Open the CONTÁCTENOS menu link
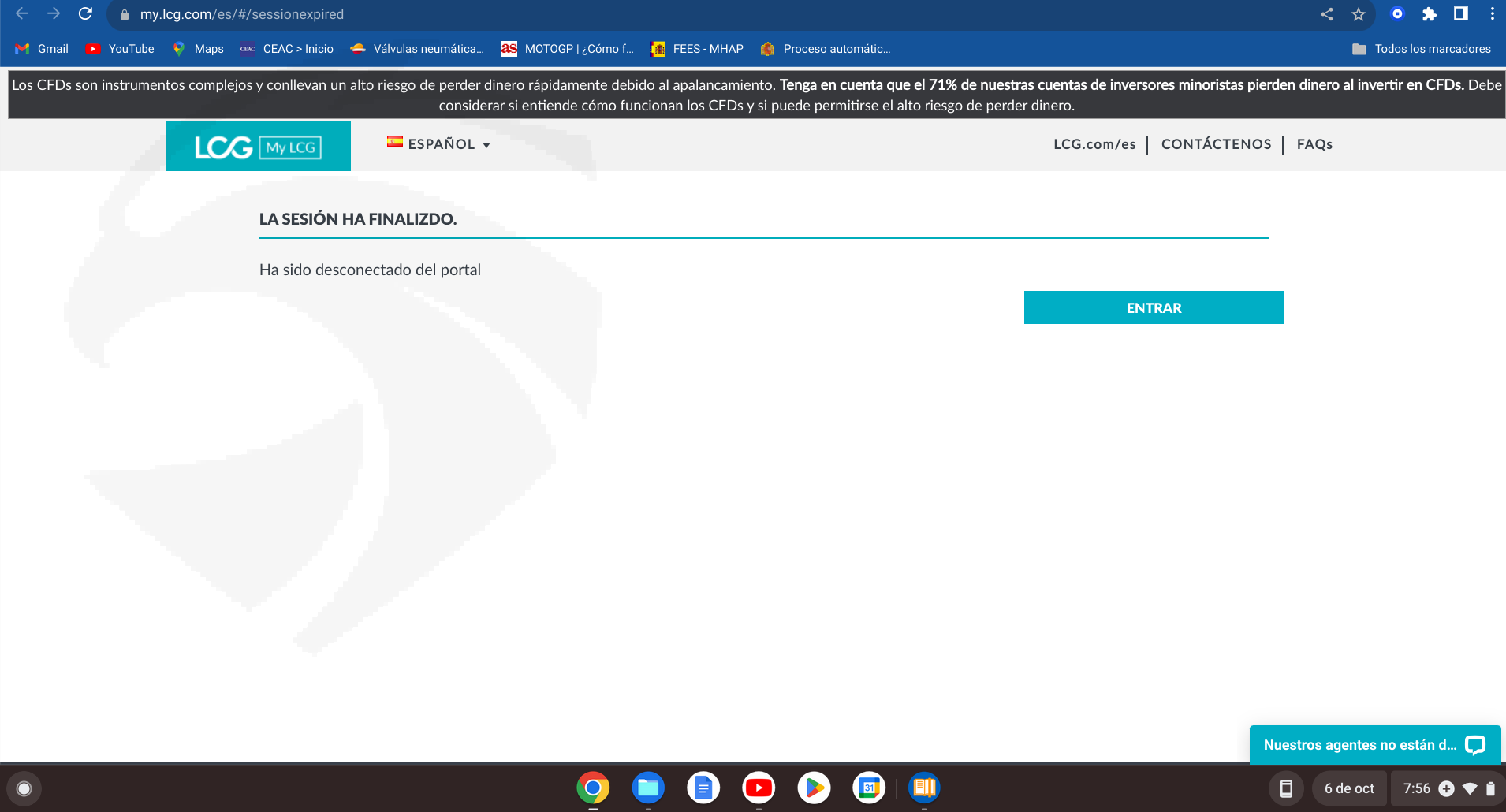The height and width of the screenshot is (812, 1506). click(1216, 144)
